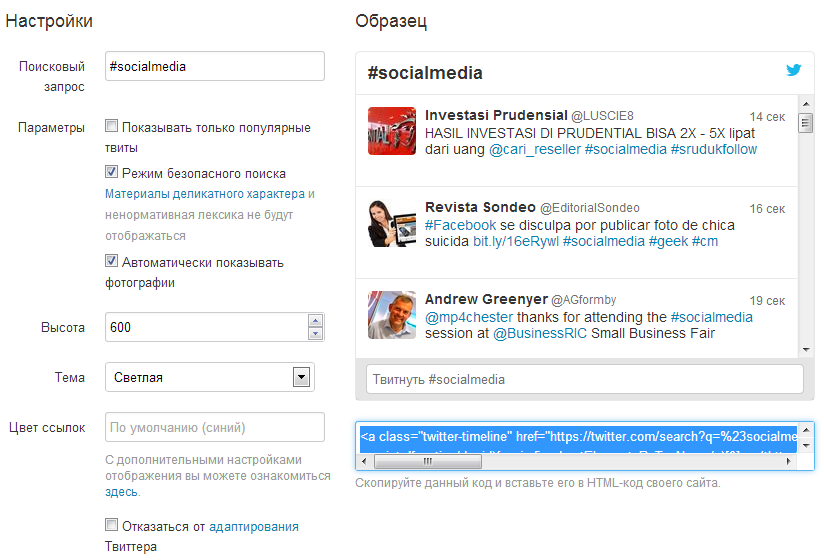Open the 'адаптирования' link
Image resolution: width=824 pixels, height=560 pixels.
point(254,526)
